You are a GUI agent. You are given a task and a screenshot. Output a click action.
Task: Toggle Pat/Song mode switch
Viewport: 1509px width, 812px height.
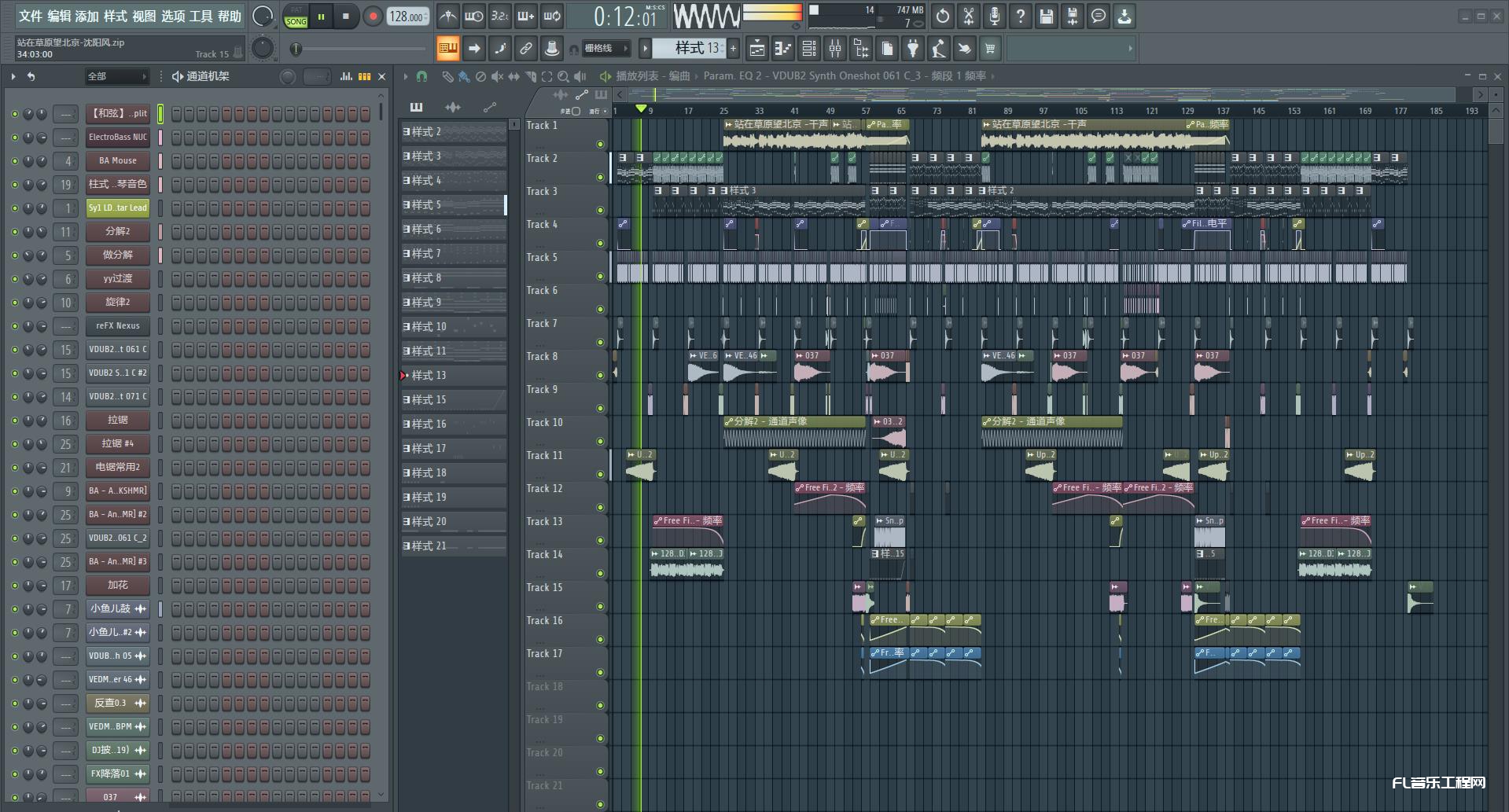pyautogui.click(x=296, y=17)
